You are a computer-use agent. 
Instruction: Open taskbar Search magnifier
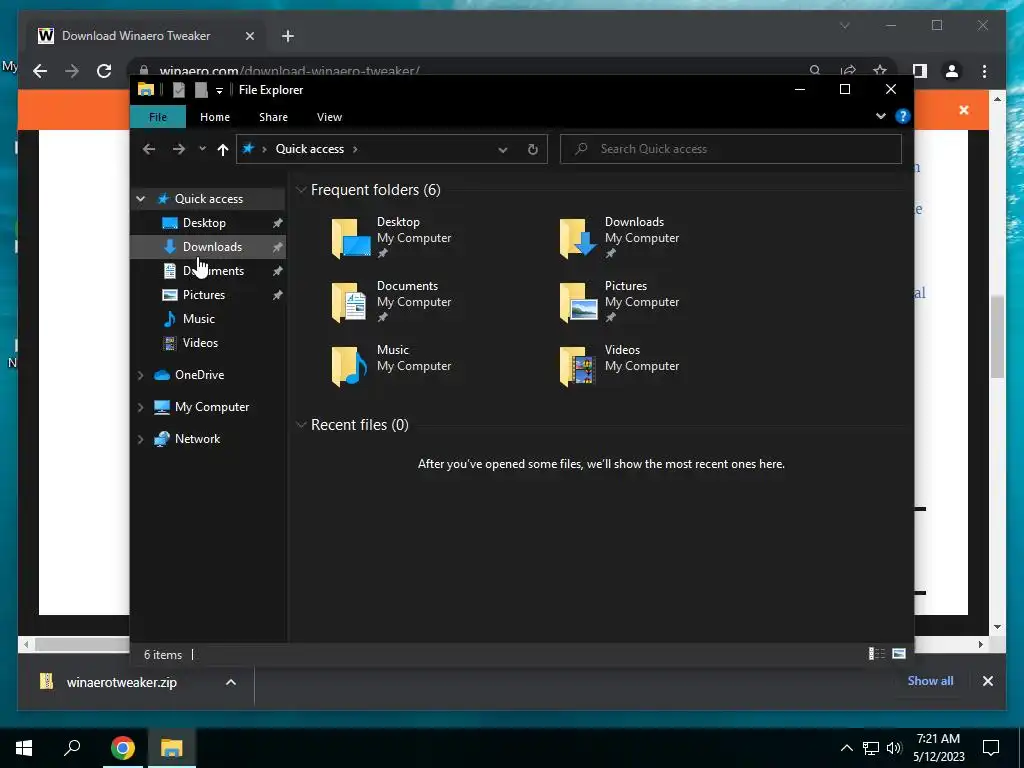(72, 748)
